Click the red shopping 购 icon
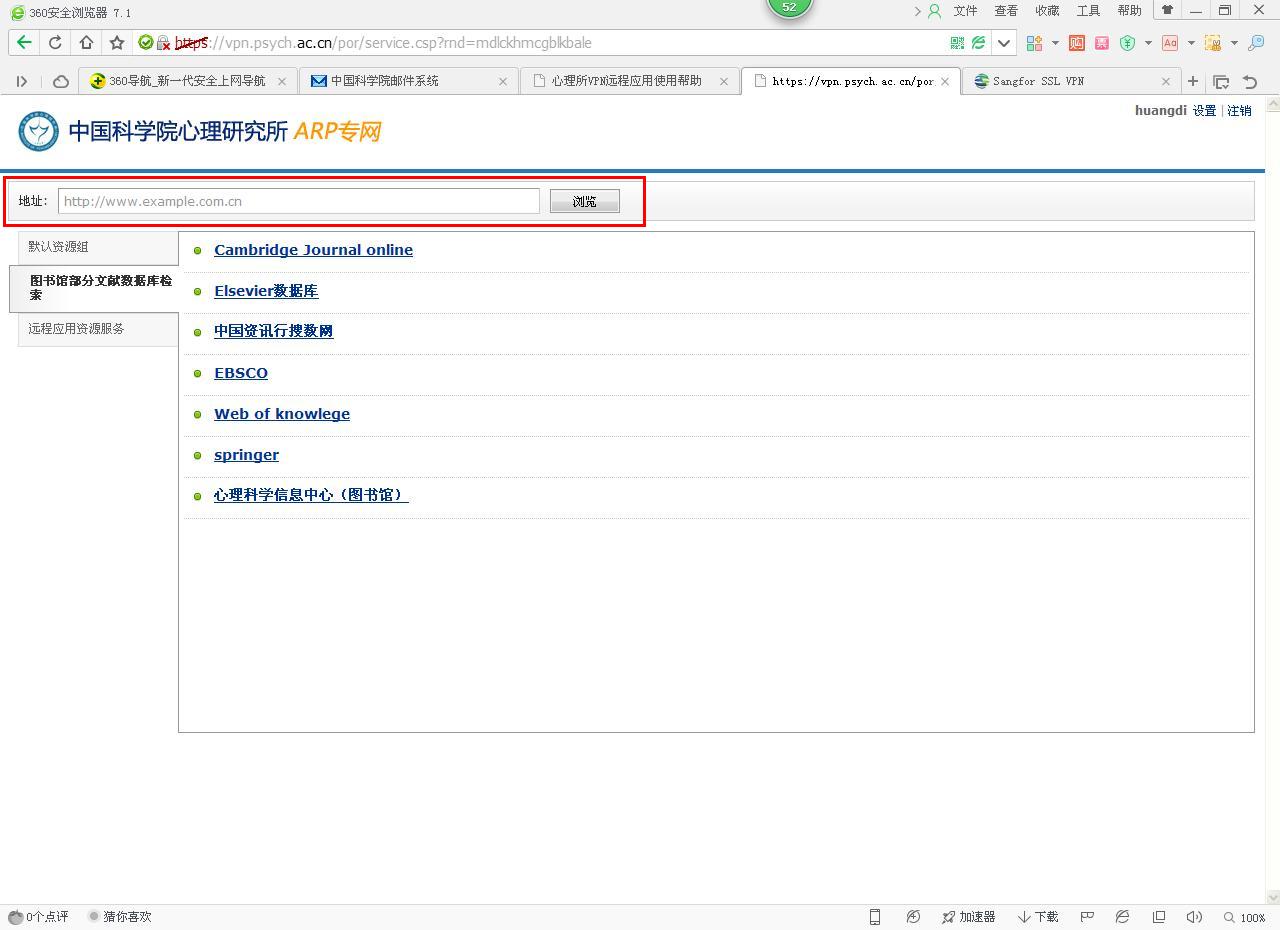 pos(1077,43)
